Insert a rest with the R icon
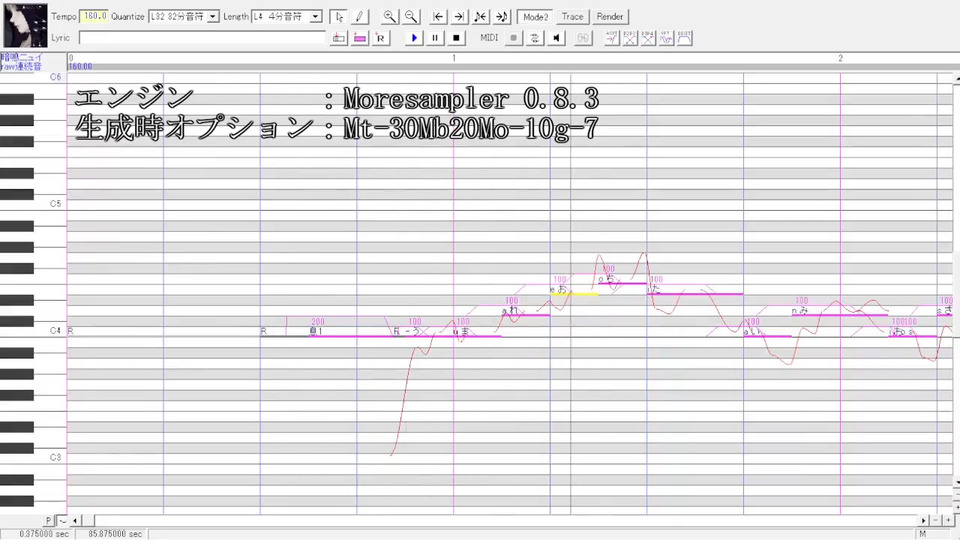960x540 pixels. (x=380, y=38)
